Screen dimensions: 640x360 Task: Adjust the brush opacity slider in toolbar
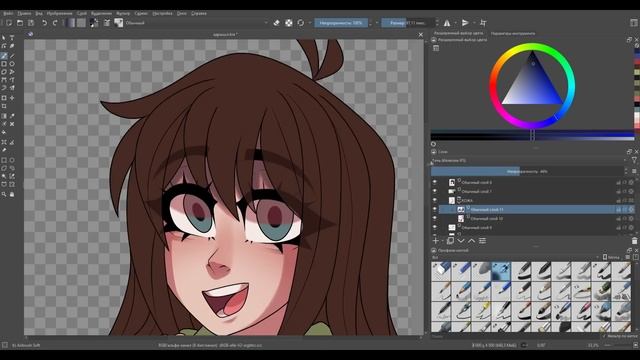coord(341,23)
